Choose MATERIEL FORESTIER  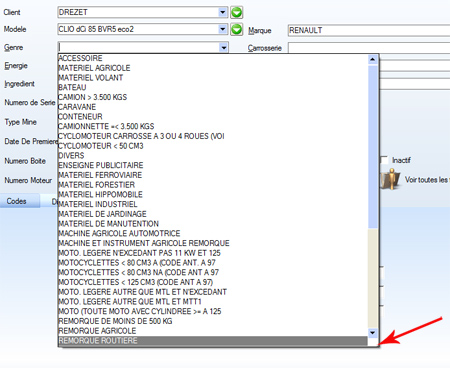click(213, 185)
